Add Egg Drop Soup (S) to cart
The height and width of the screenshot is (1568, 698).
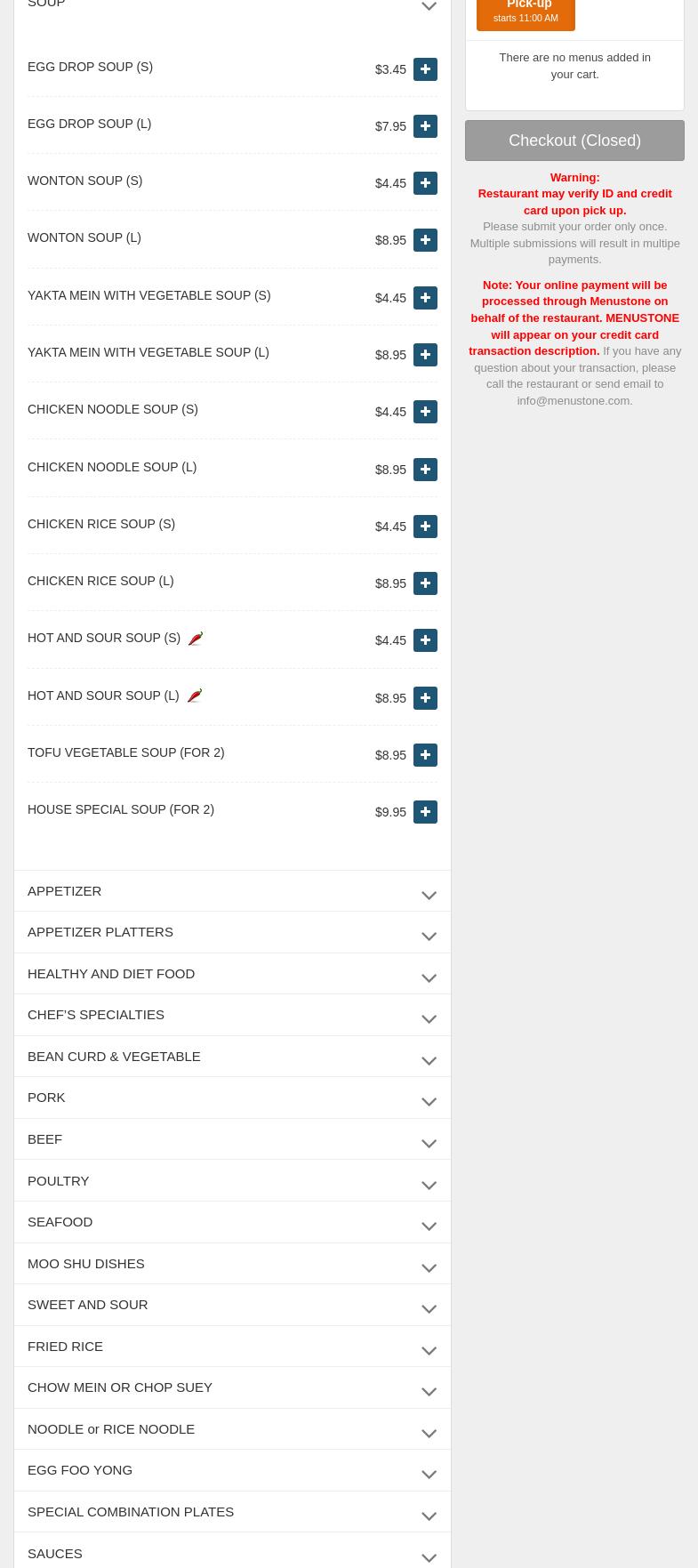coord(425,69)
